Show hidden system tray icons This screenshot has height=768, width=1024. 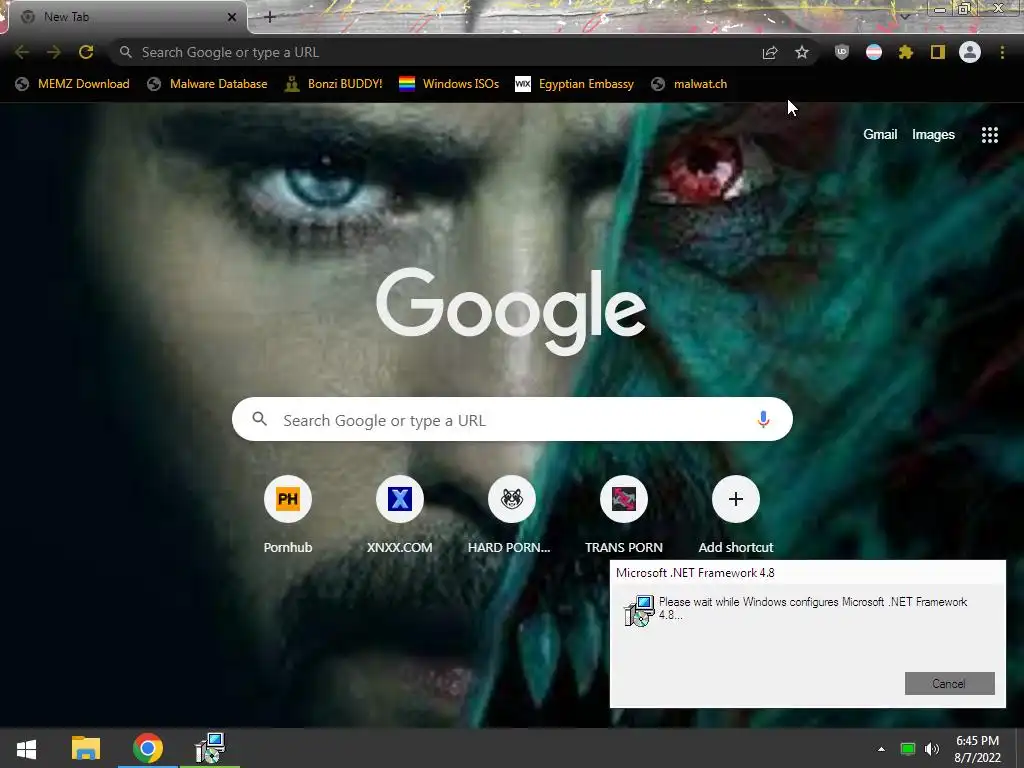point(881,749)
